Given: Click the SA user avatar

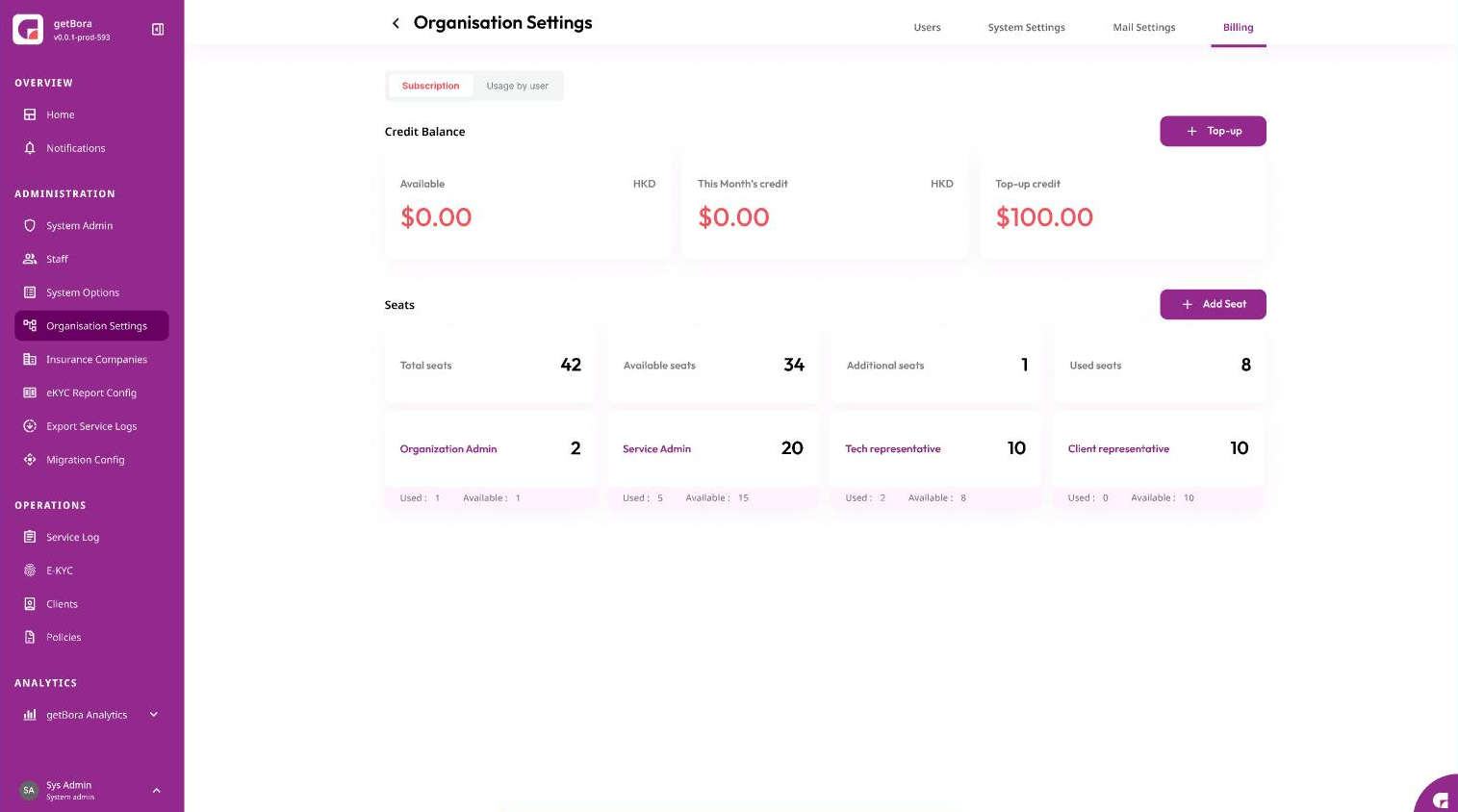Looking at the screenshot, I should [29, 790].
